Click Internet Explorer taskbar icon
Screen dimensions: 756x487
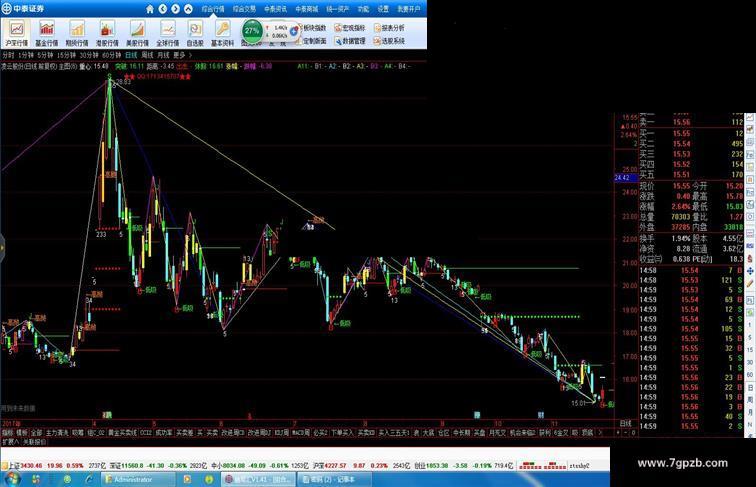tap(89, 480)
